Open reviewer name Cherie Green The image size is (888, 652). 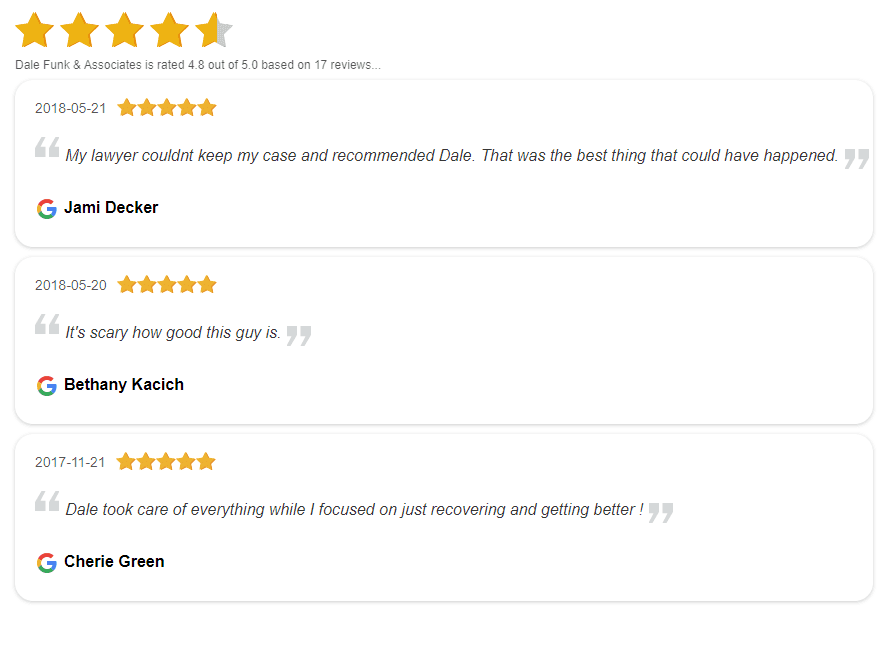tap(114, 562)
